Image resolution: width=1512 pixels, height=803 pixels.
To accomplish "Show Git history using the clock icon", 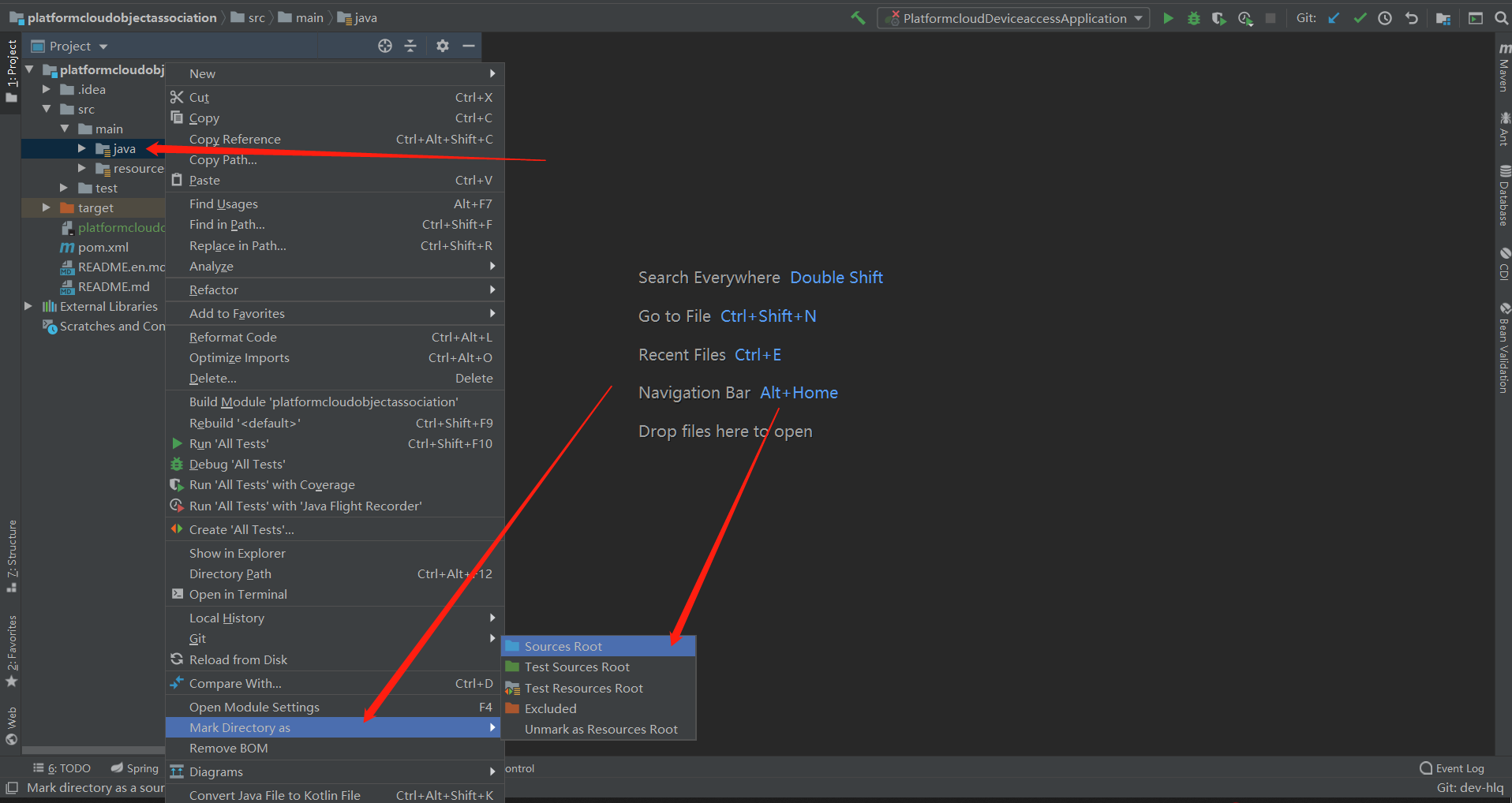I will click(x=1386, y=17).
